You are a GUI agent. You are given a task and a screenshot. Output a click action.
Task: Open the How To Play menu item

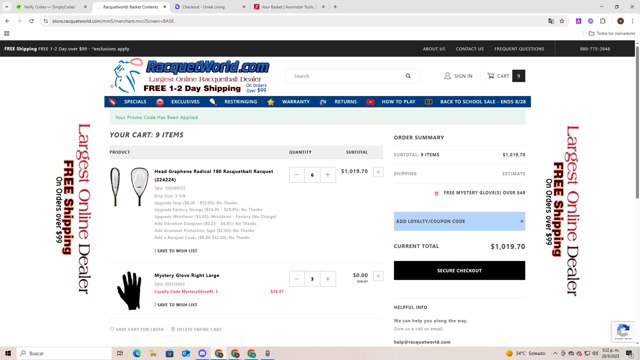click(x=398, y=102)
